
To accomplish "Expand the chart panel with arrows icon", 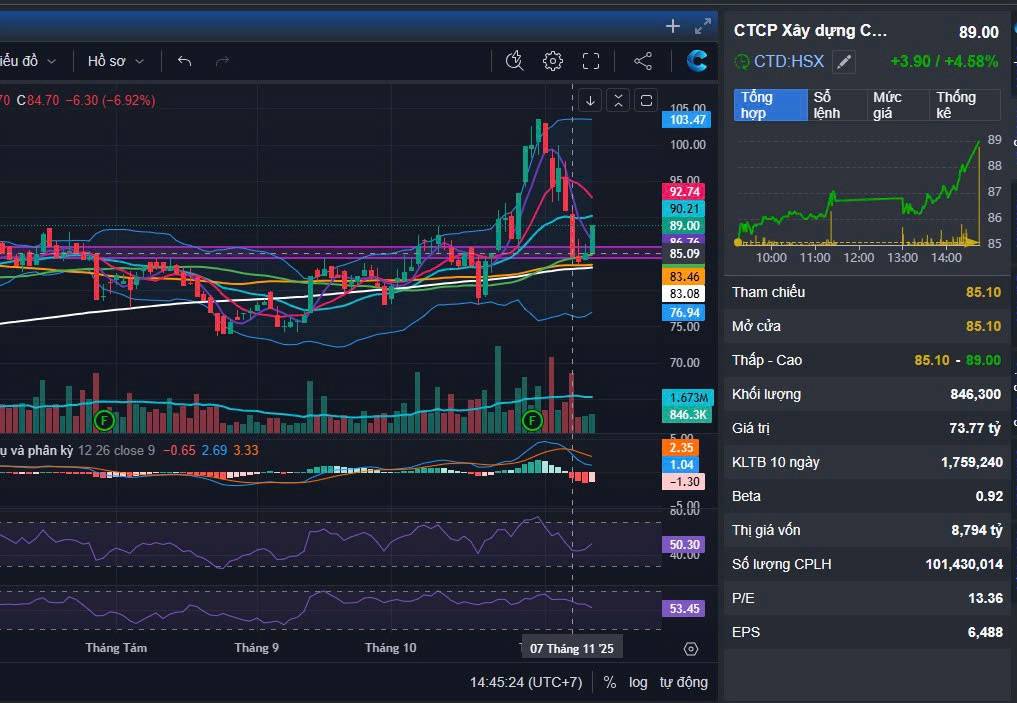I will 702,27.
